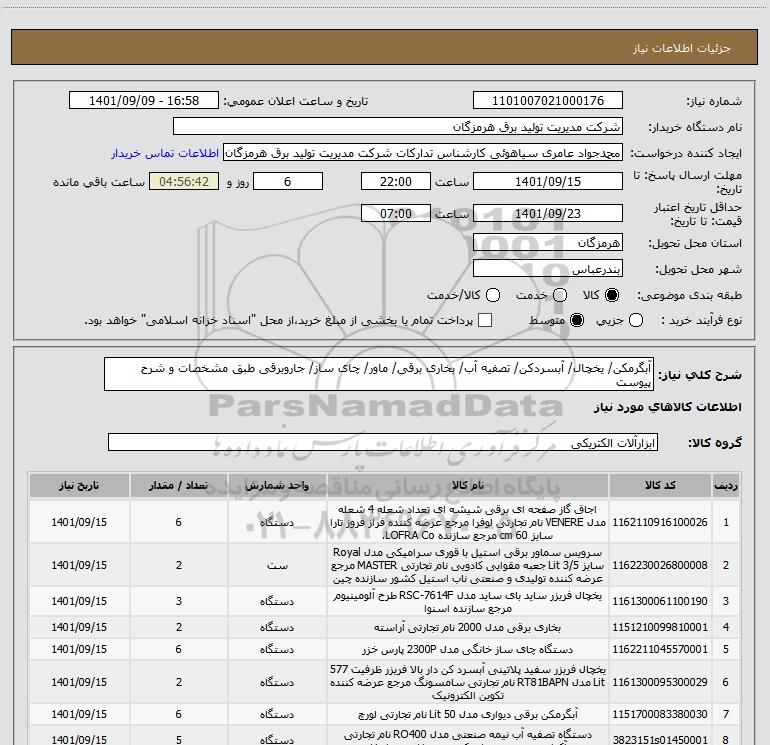Viewport: 770px width, 745px height.
Task: Click RT81BAPN Samsung fridge description
Action: [x=468, y=682]
